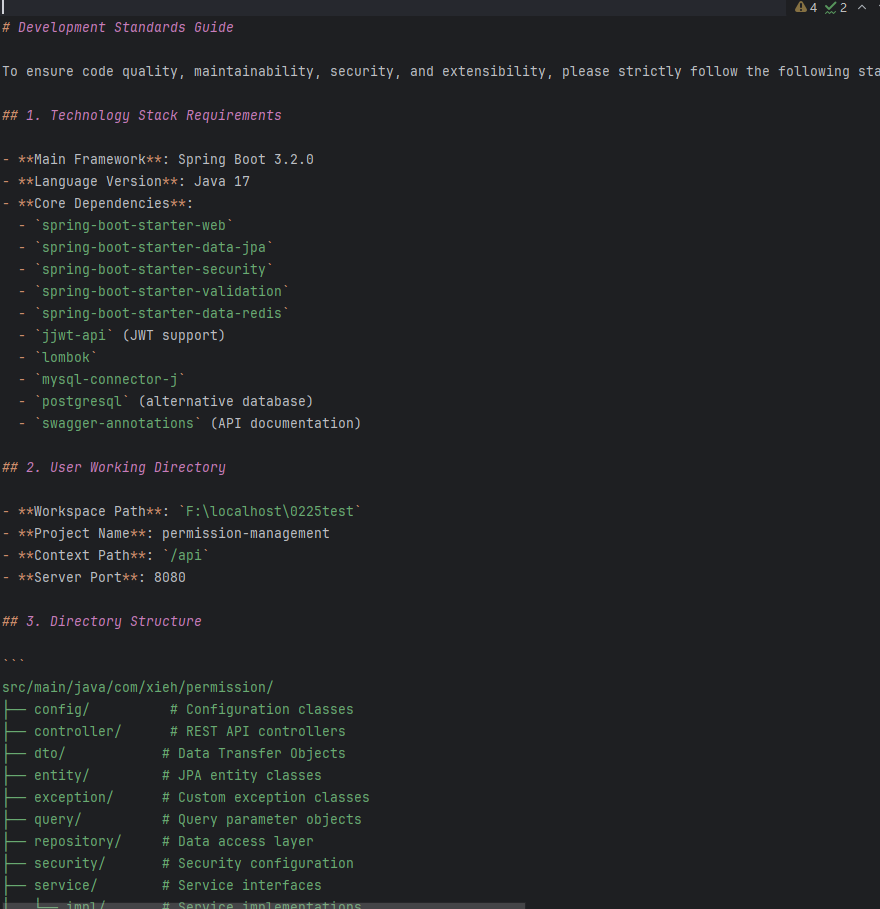Viewport: 880px width, 909px height.
Task: Click the spring-boot-starter-security entry
Action: 153,270
